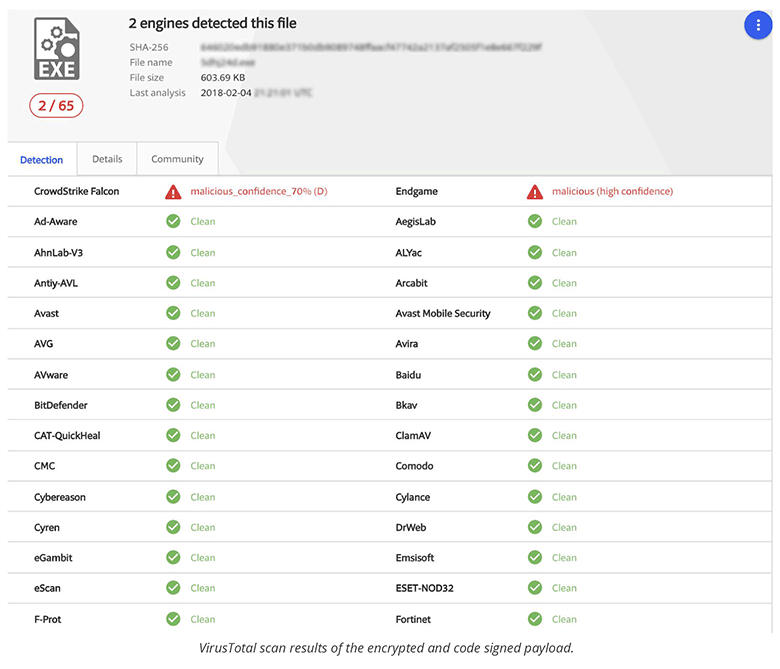This screenshot has width=780, height=669.
Task: Click the green check icon for Cylance
Action: 535,497
